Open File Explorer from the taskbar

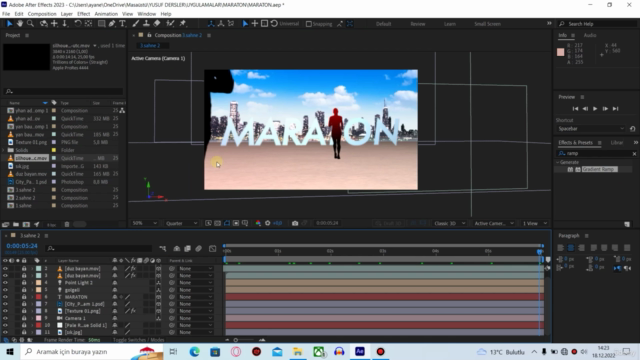coord(298,351)
